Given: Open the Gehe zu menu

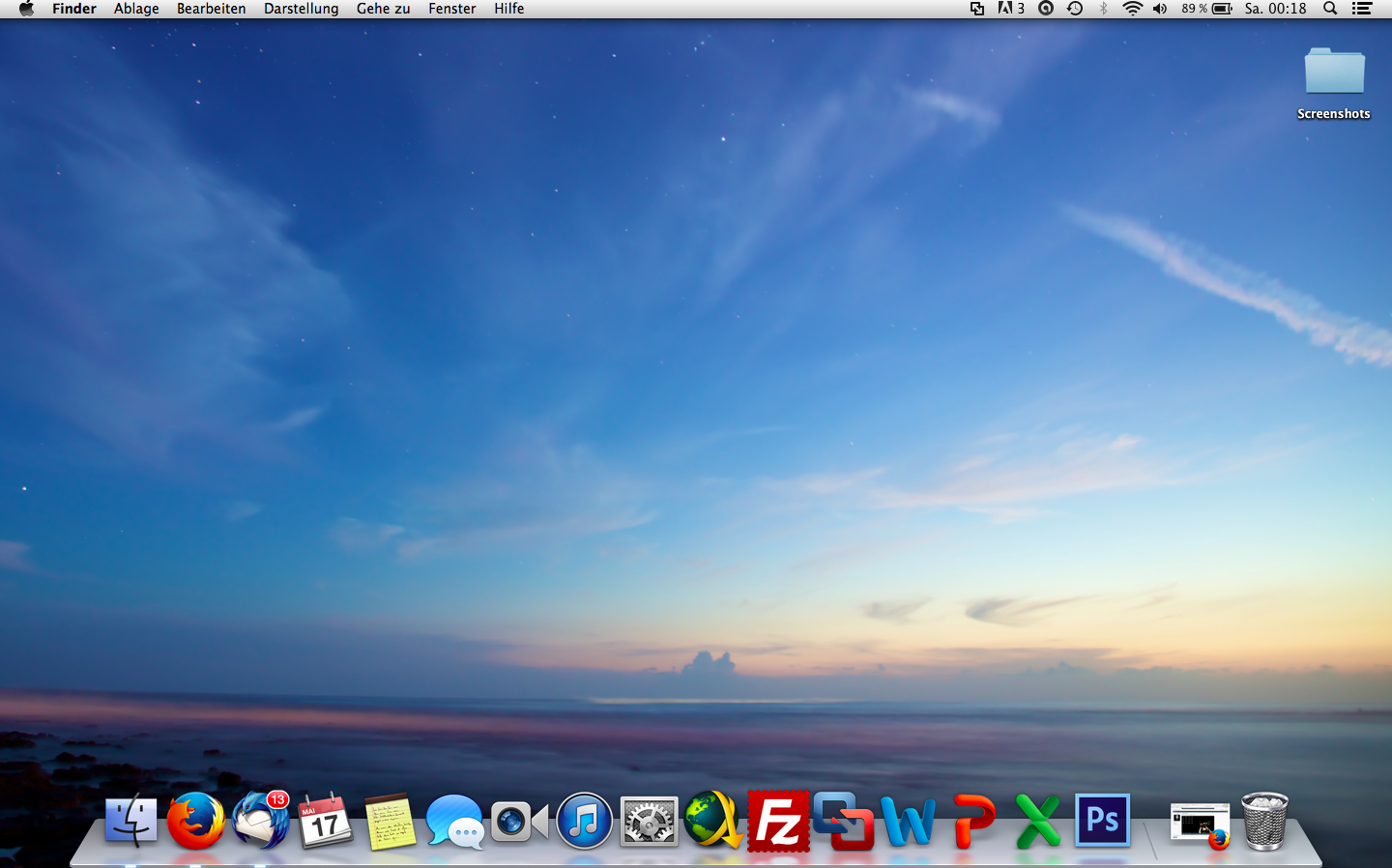Looking at the screenshot, I should tap(383, 9).
